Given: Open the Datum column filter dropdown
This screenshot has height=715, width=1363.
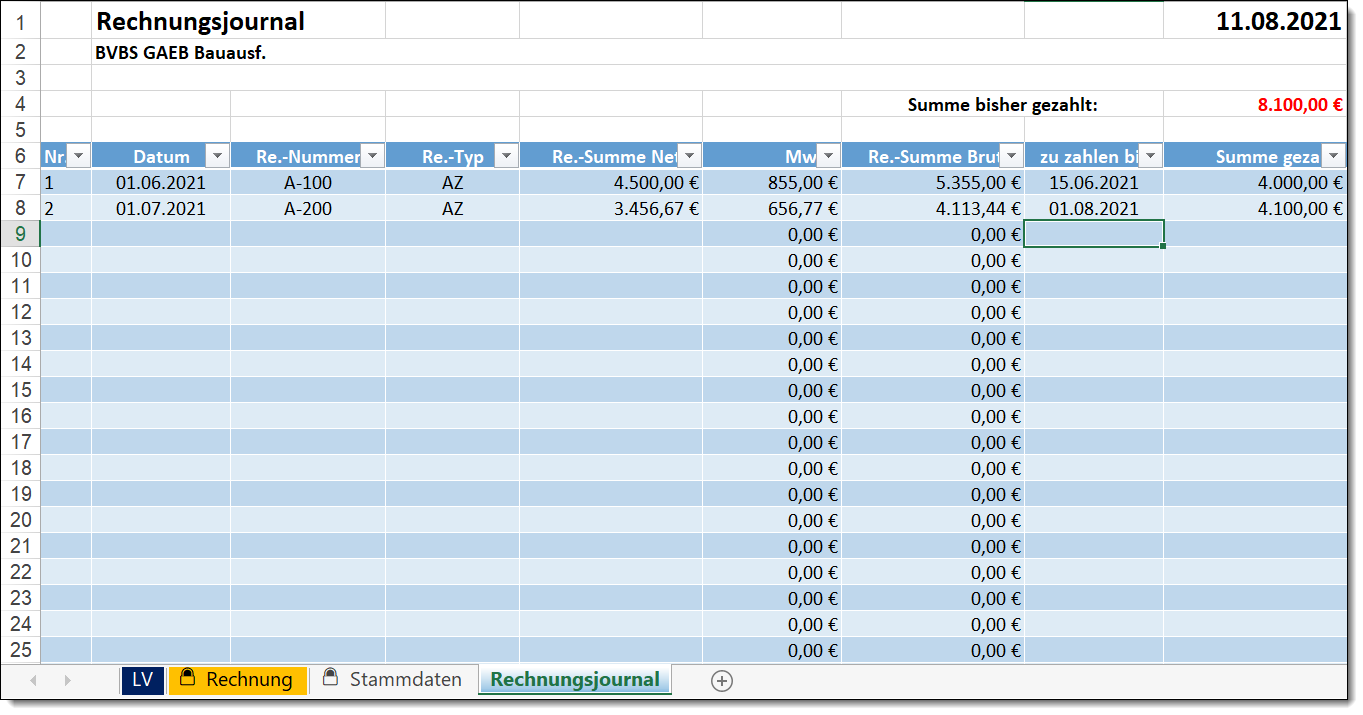Looking at the screenshot, I should pos(217,156).
